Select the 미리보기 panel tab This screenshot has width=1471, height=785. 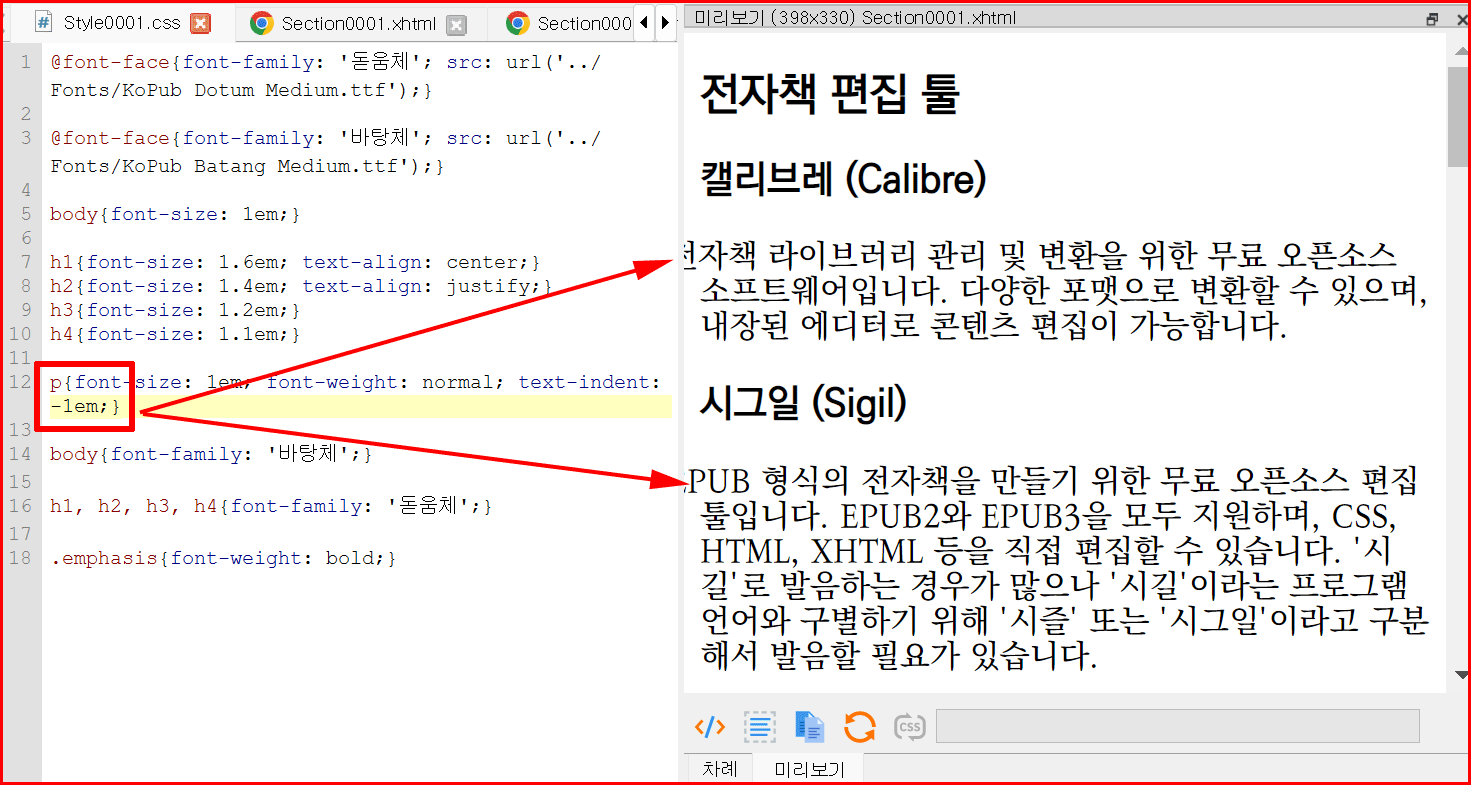click(x=809, y=769)
